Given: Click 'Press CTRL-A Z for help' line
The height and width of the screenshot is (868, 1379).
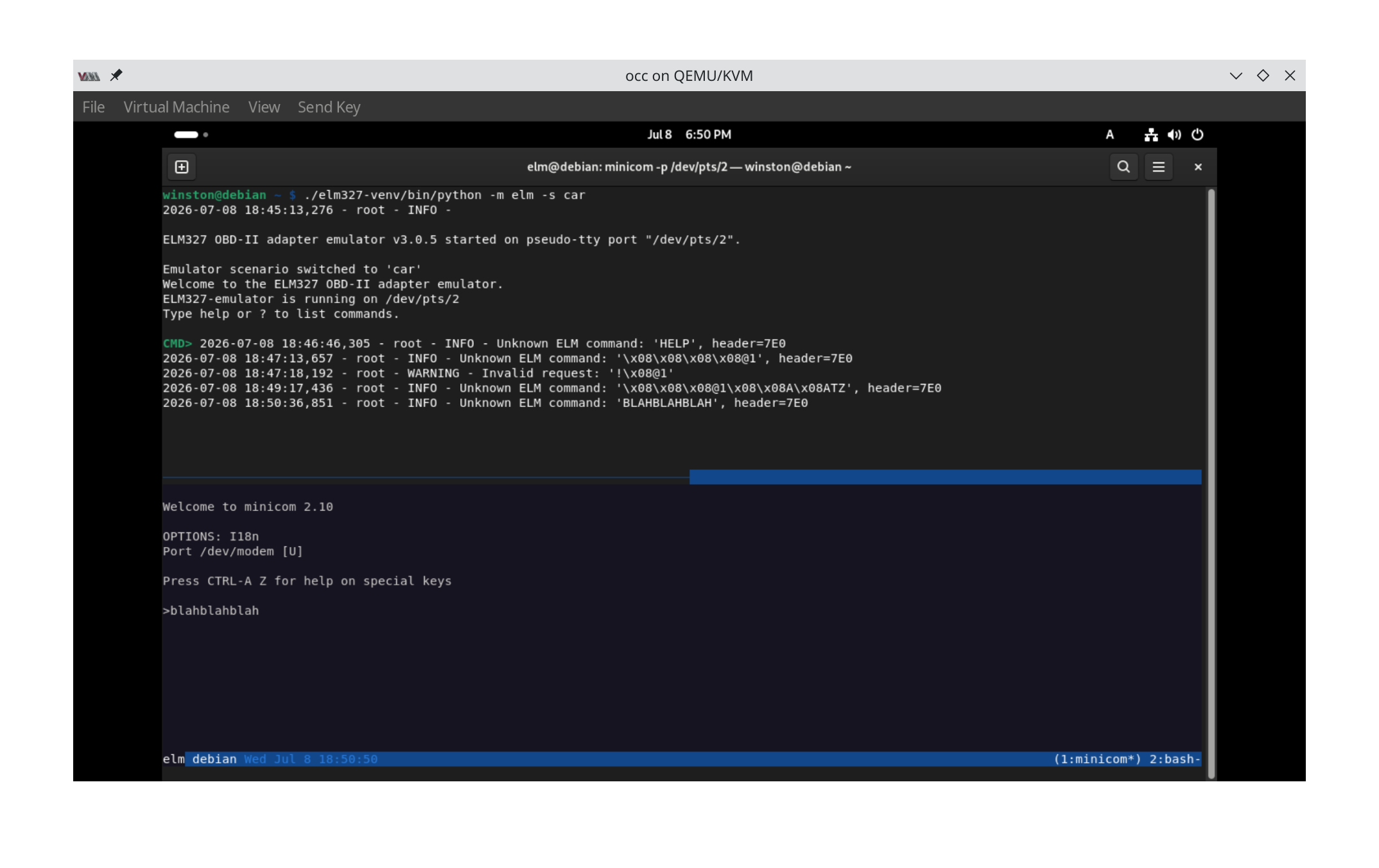Looking at the screenshot, I should pyautogui.click(x=307, y=581).
